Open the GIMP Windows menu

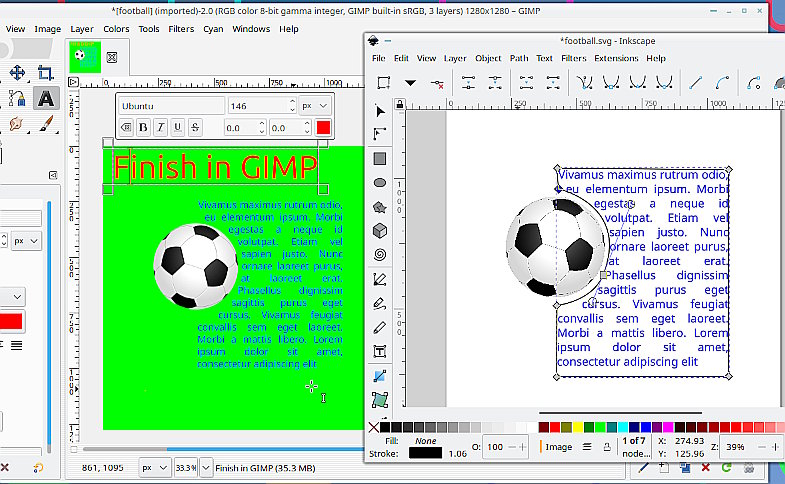click(251, 29)
